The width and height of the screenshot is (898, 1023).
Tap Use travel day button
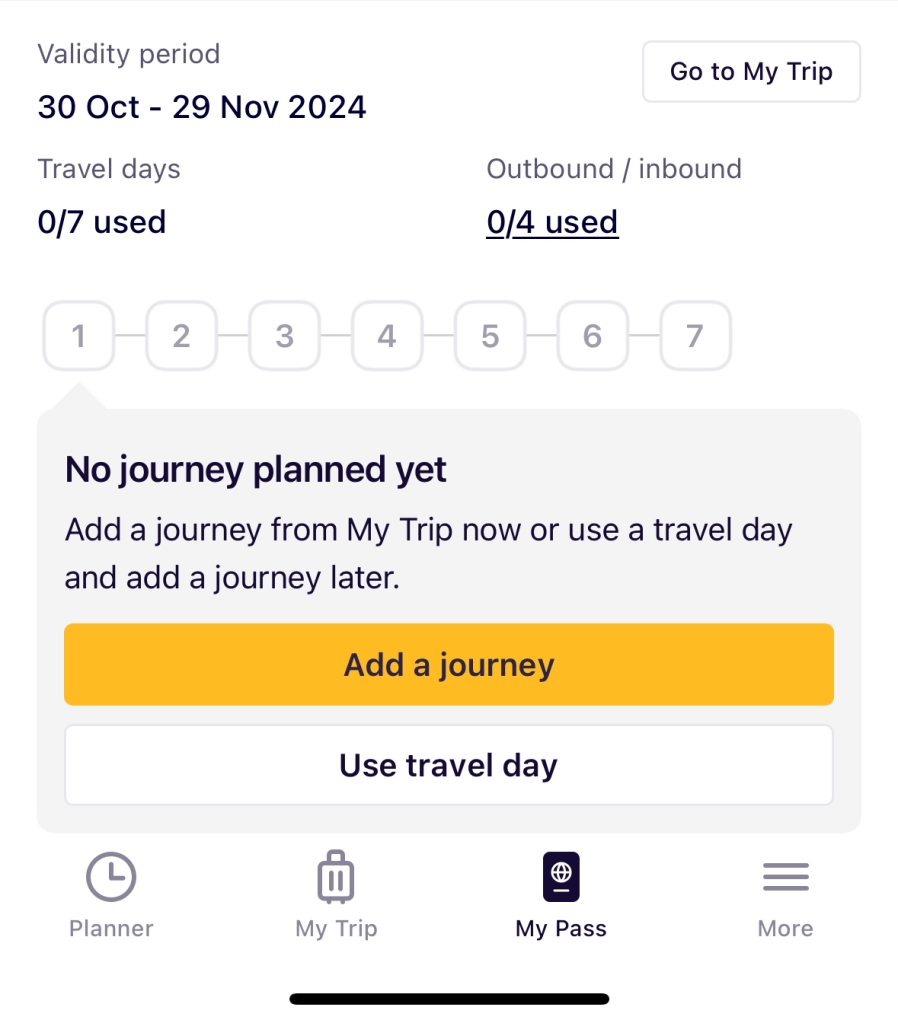coord(449,765)
